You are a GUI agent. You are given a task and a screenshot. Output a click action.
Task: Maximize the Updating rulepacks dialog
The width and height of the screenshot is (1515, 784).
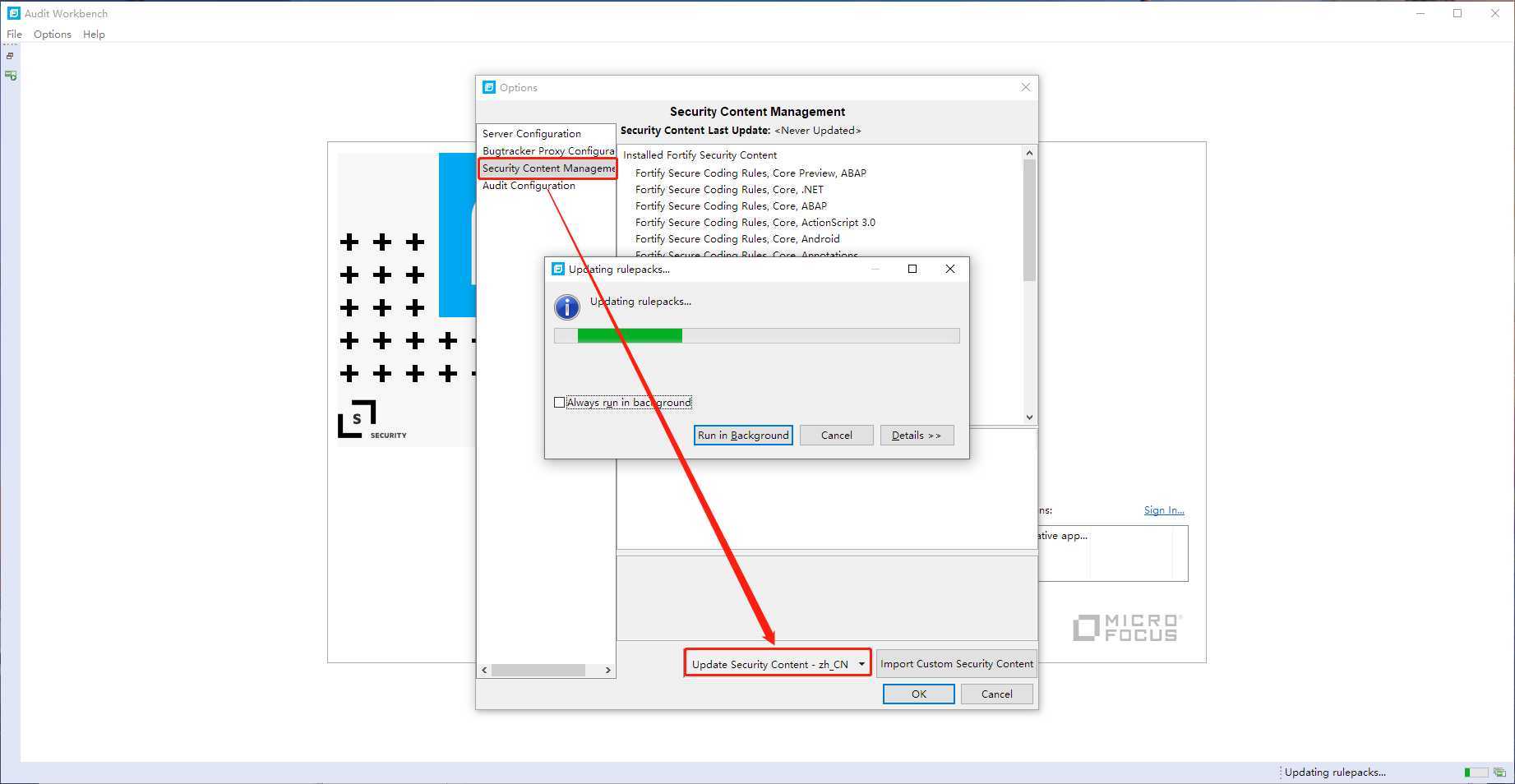pos(912,269)
